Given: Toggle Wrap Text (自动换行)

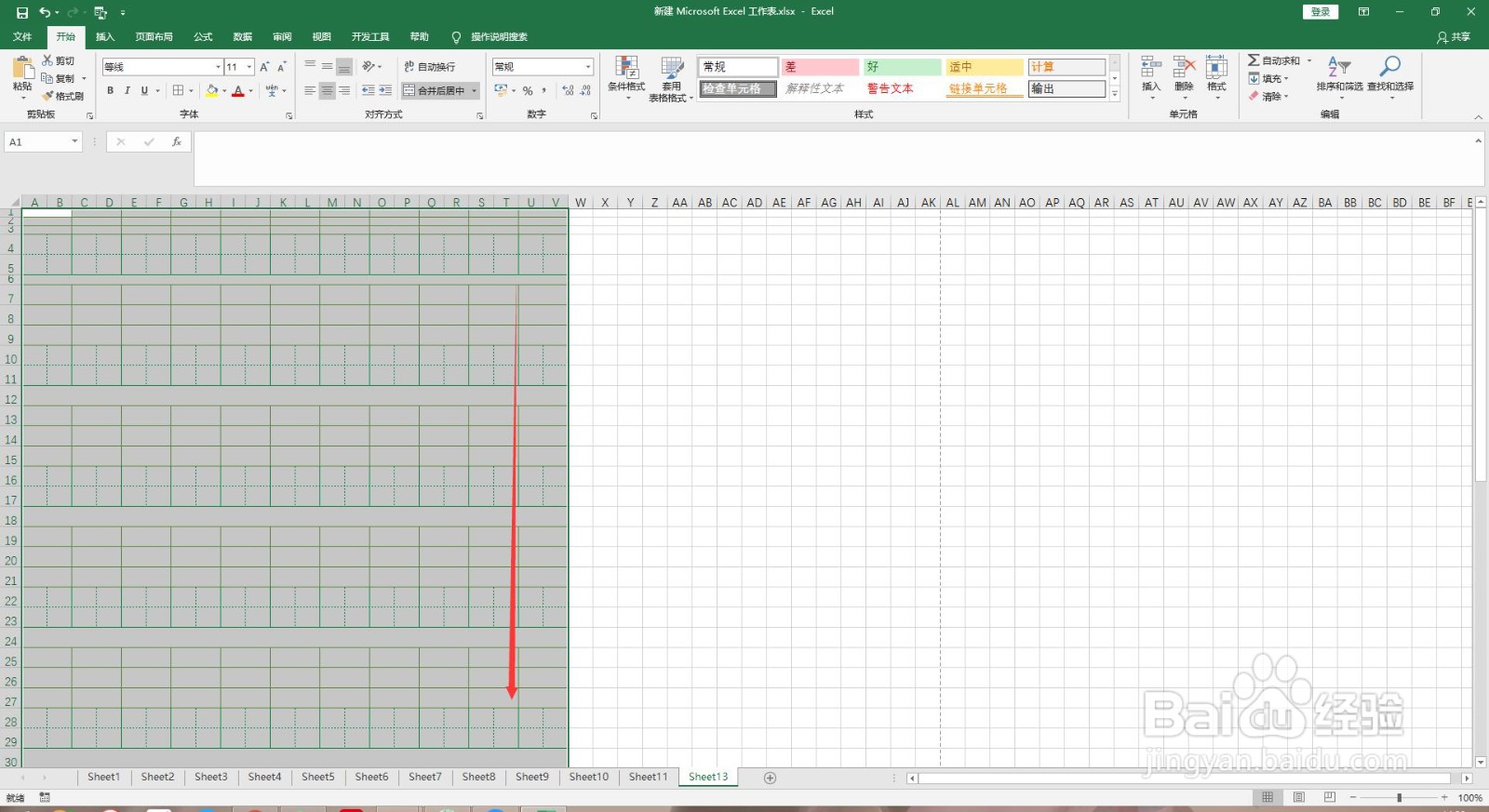Looking at the screenshot, I should tap(429, 67).
